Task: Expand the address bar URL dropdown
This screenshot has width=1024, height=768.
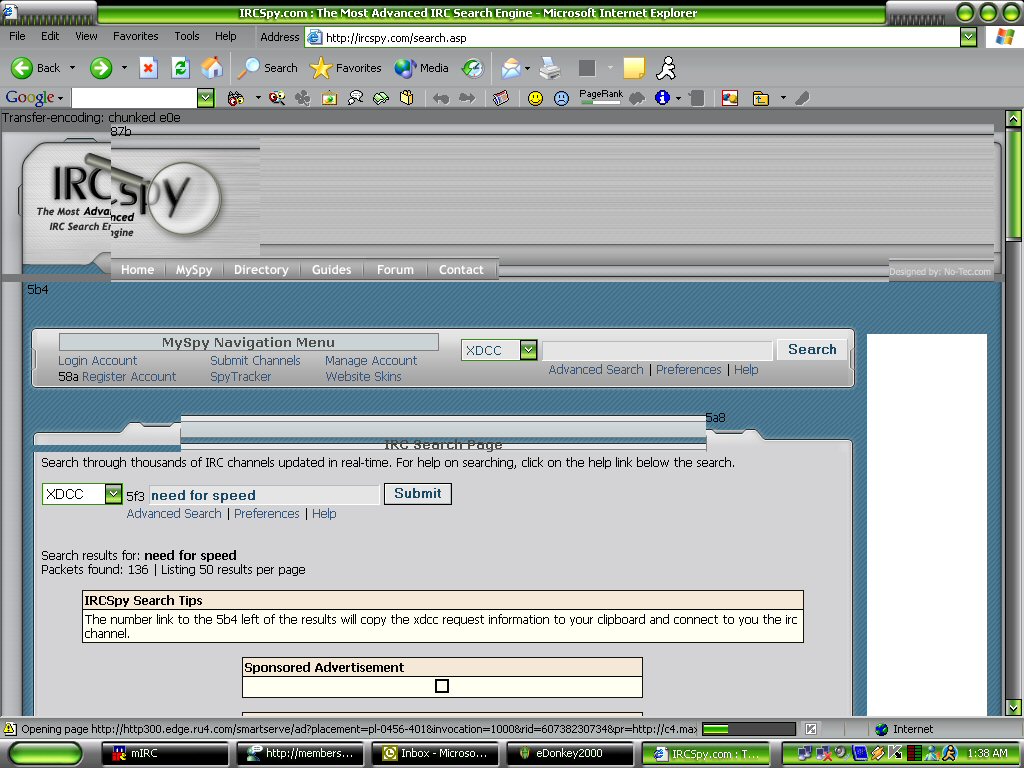Action: pos(968,37)
